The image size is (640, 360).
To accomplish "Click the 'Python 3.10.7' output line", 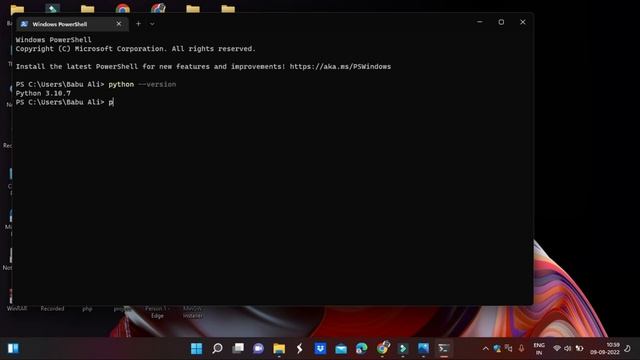I will click(x=43, y=93).
